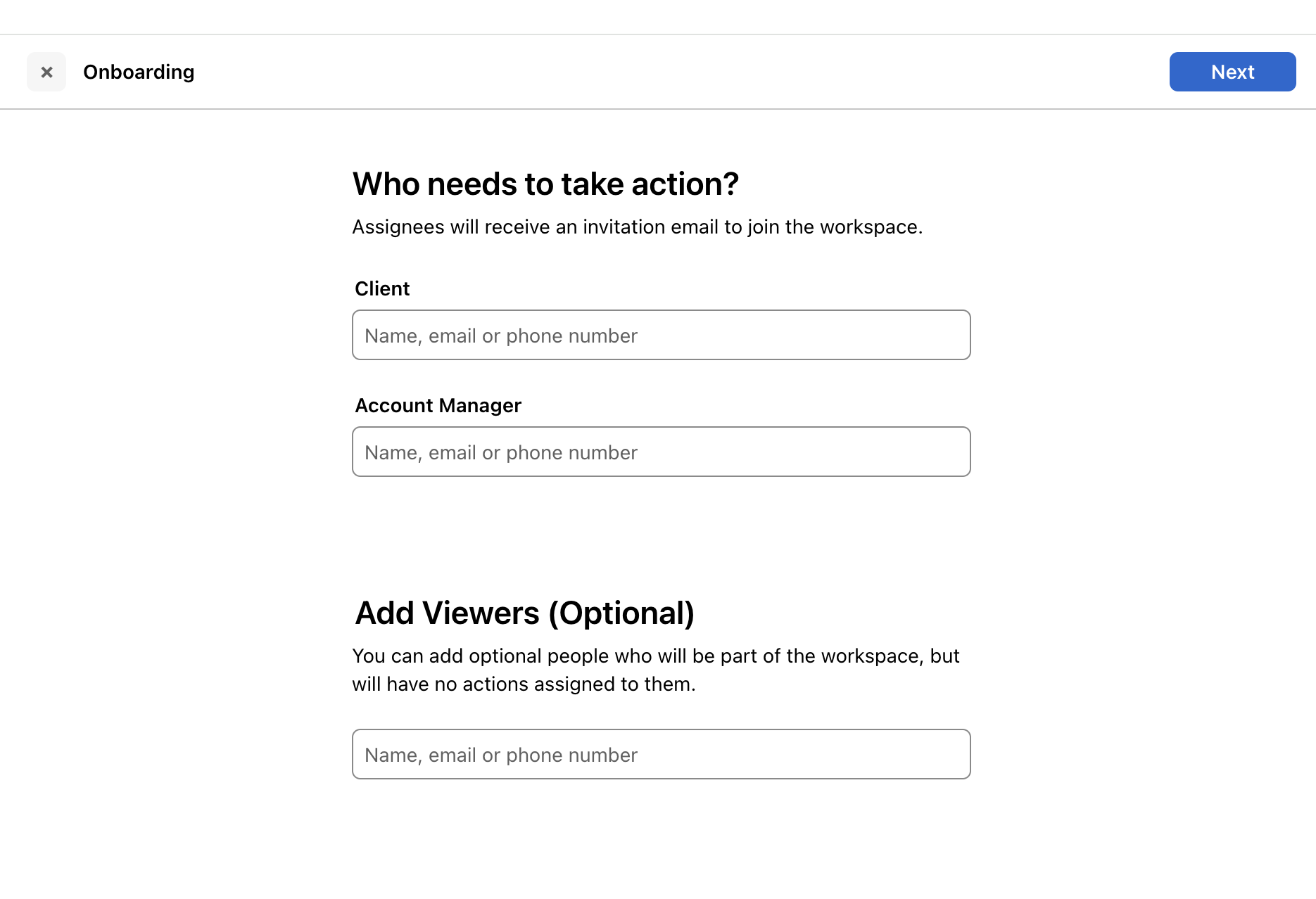
Task: Add an optional viewer via the last field
Action: pos(662,754)
